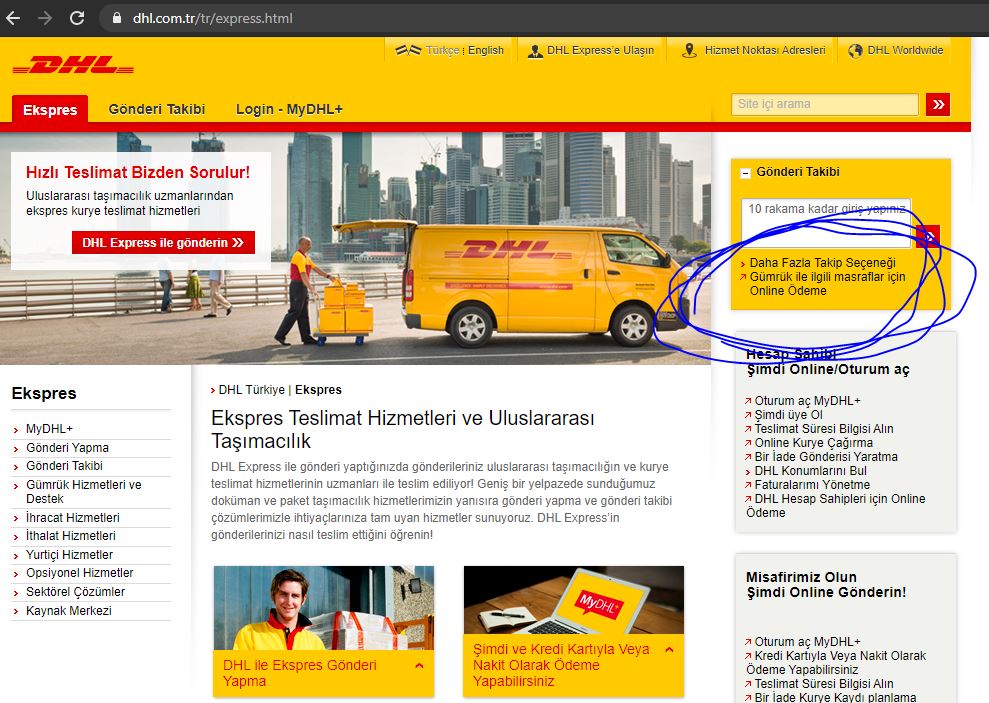989x703 pixels.
Task: Open Oturum aç MyDHL+ under Hesap Sahibi
Action: 807,401
